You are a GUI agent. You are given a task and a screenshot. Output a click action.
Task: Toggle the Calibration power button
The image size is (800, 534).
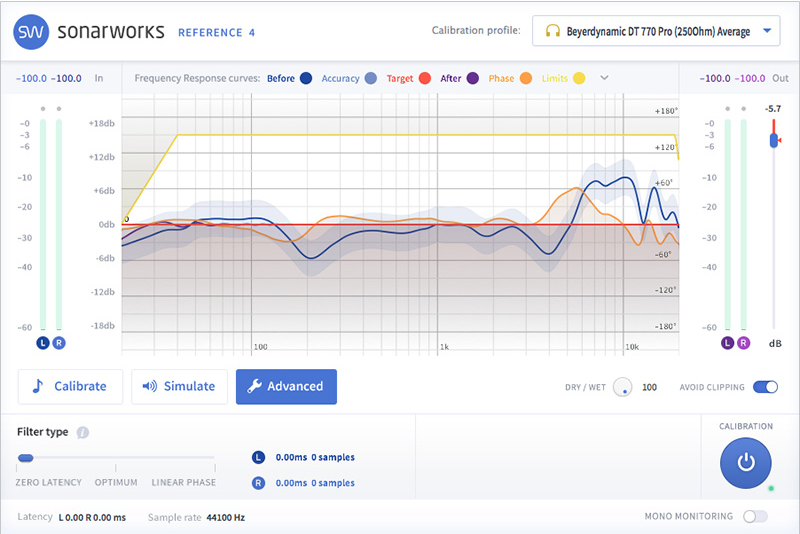pyautogui.click(x=745, y=463)
